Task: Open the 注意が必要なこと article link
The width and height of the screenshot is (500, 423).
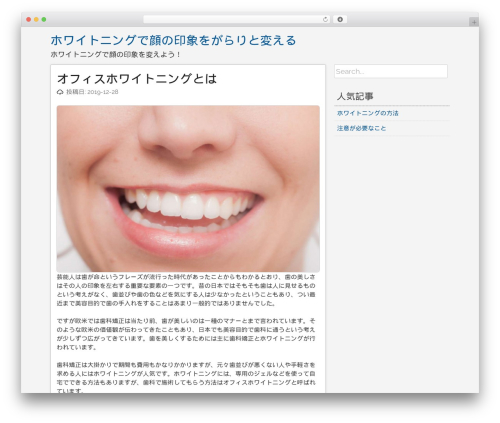Action: [x=361, y=128]
